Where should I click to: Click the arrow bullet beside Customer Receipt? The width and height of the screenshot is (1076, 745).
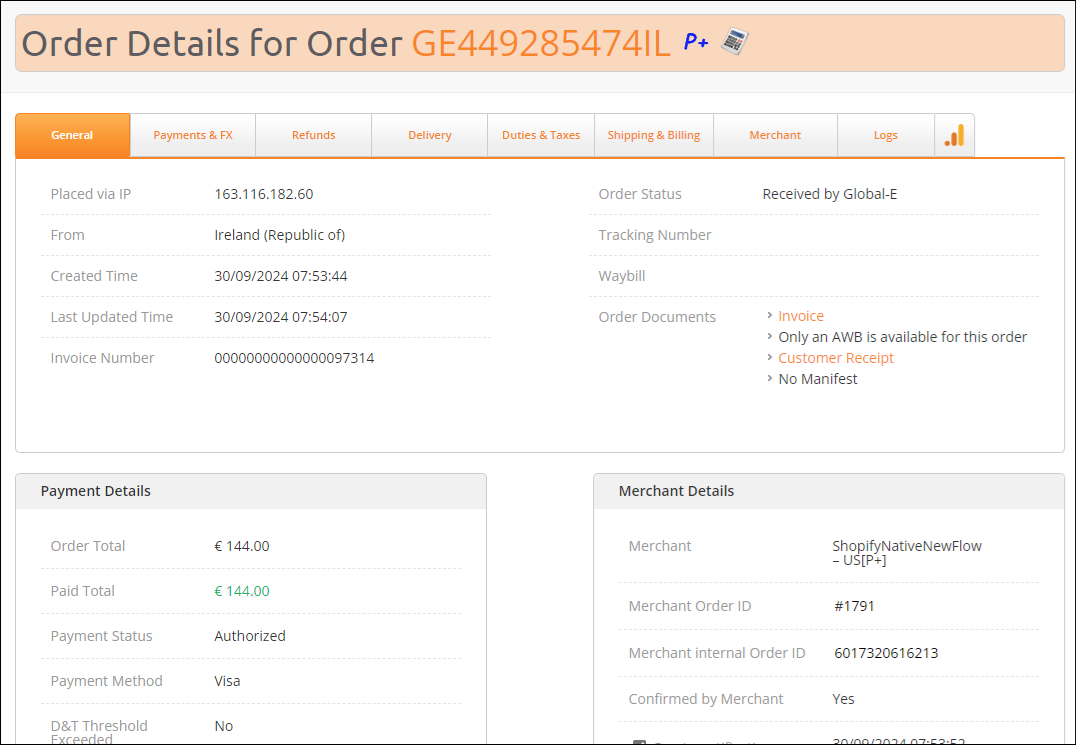tap(770, 357)
